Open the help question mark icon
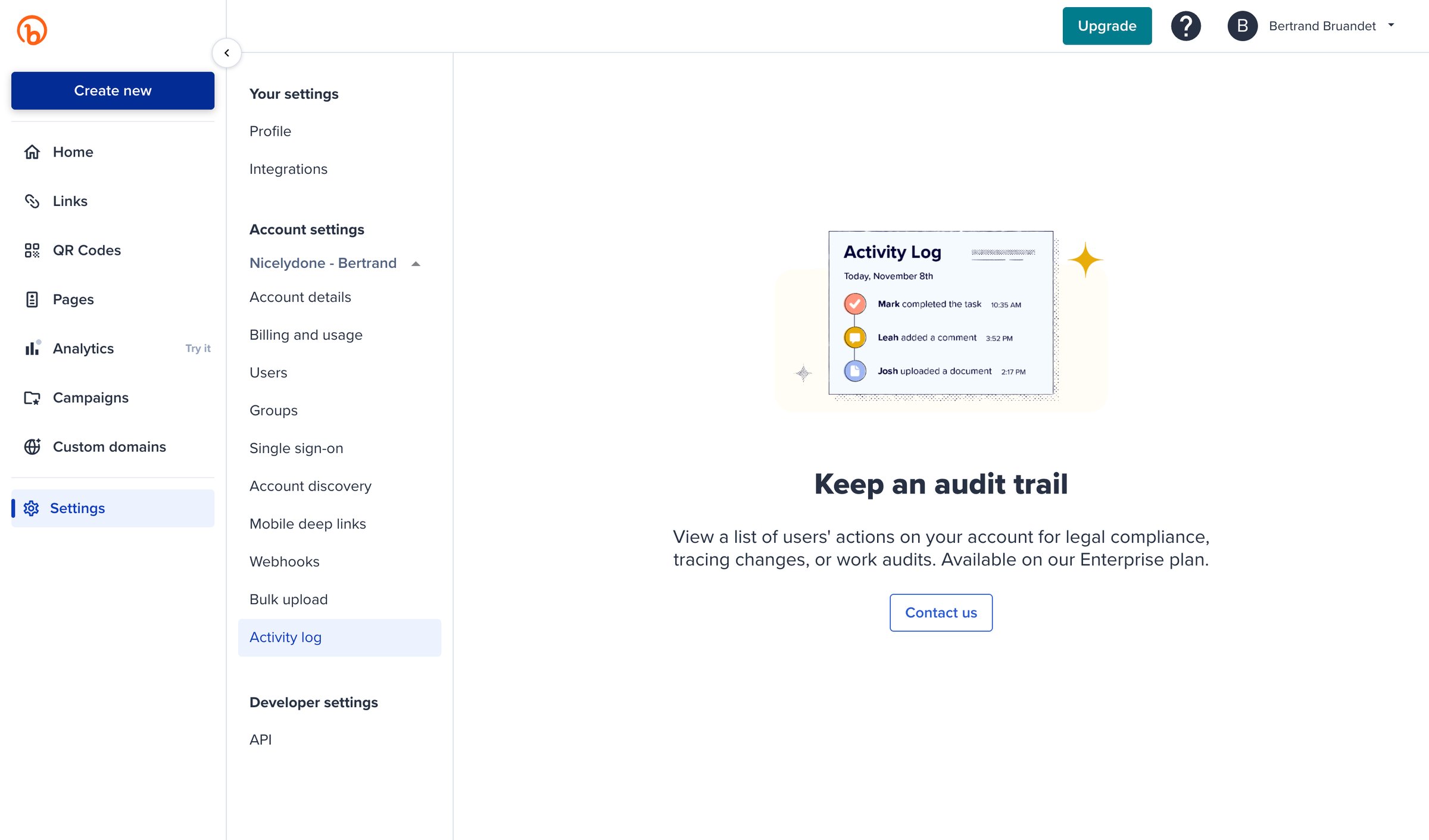 click(x=1185, y=26)
